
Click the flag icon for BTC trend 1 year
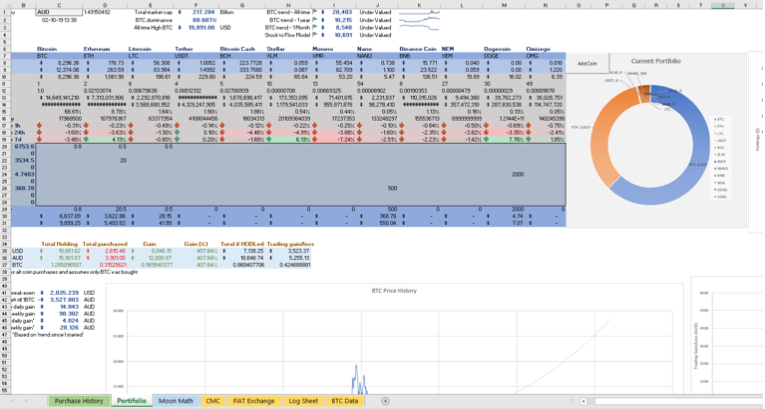click(x=315, y=20)
